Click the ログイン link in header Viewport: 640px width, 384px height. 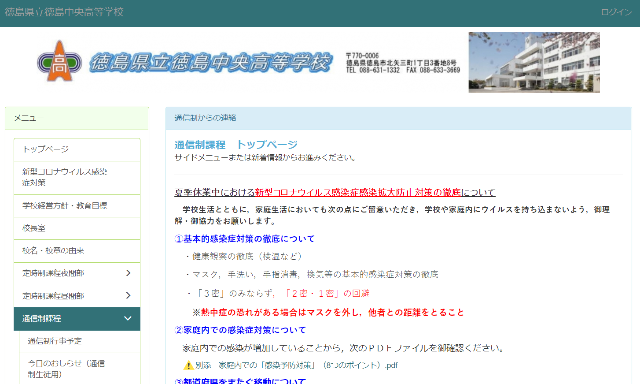coord(616,12)
